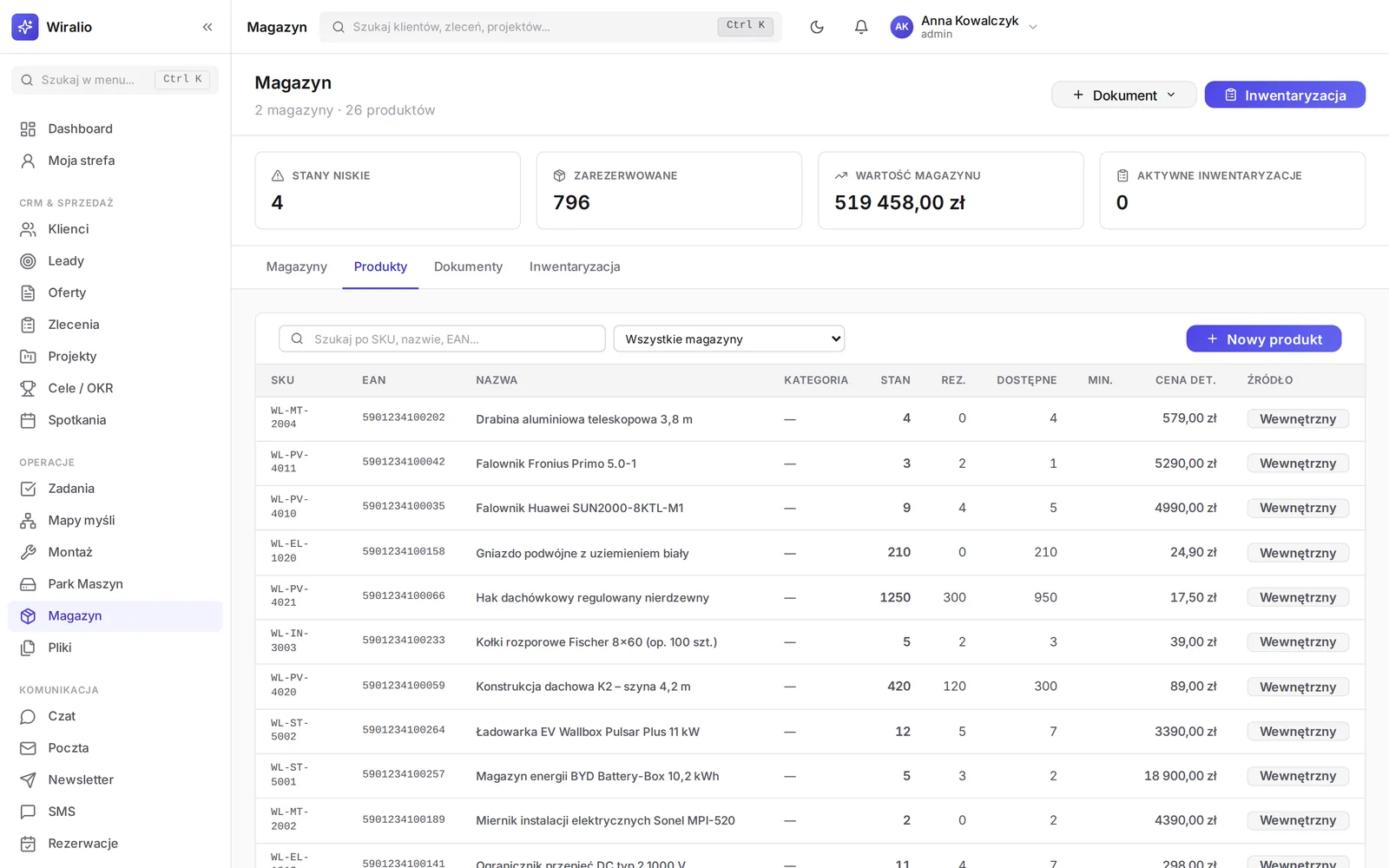Open the Wartość magazynu card
The image size is (1389, 868).
click(951, 191)
